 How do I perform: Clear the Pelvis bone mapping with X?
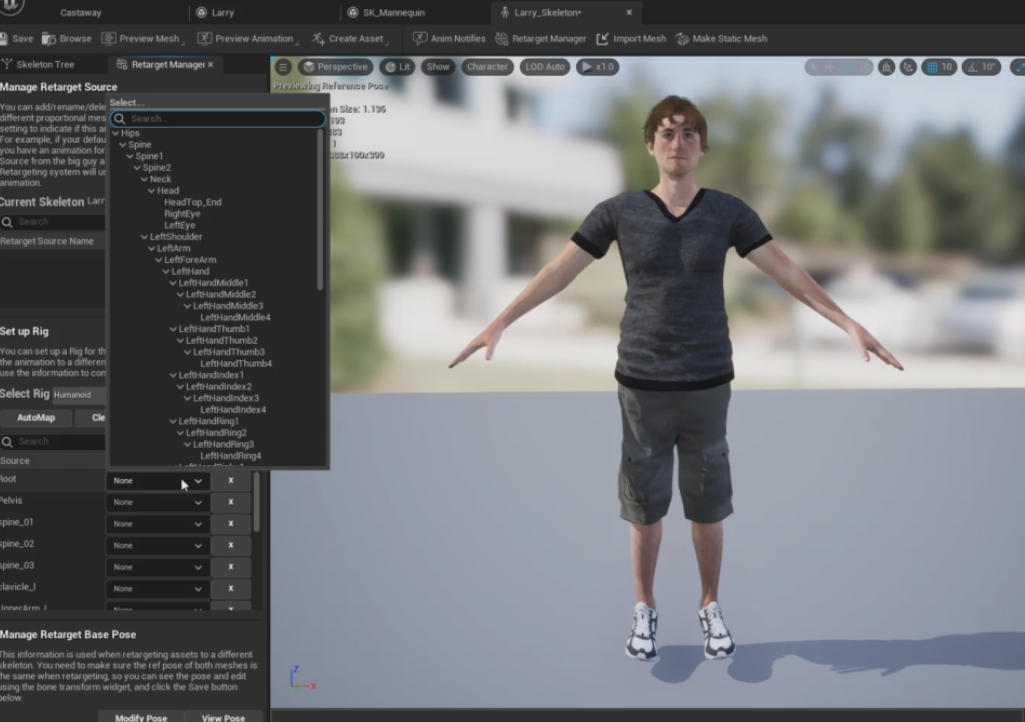point(231,502)
